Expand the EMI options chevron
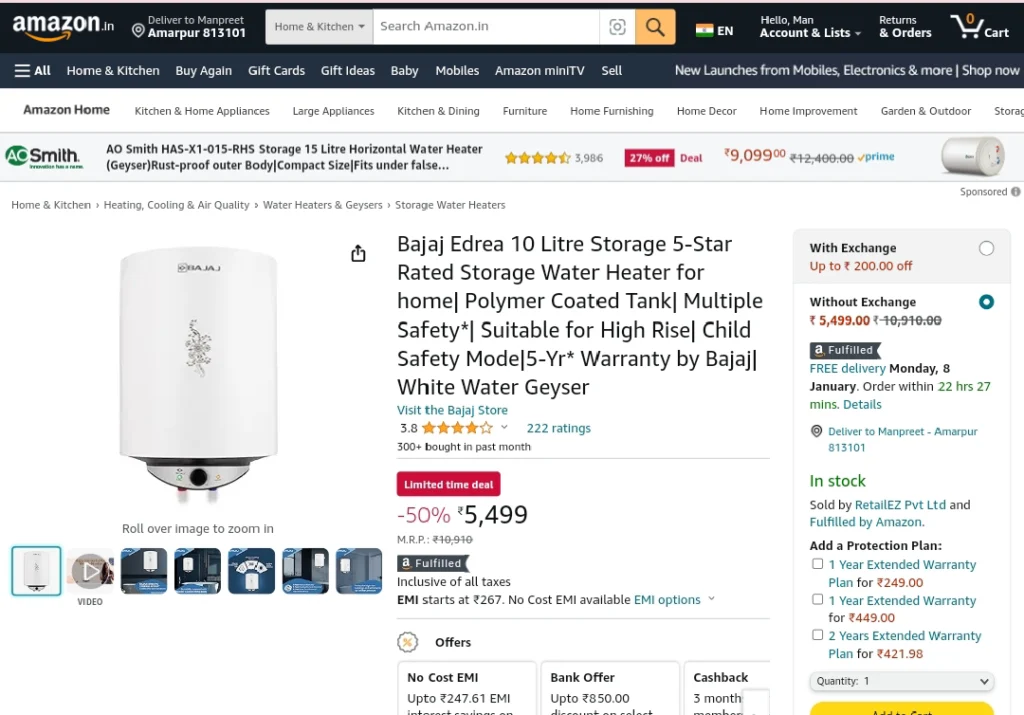 coord(711,599)
